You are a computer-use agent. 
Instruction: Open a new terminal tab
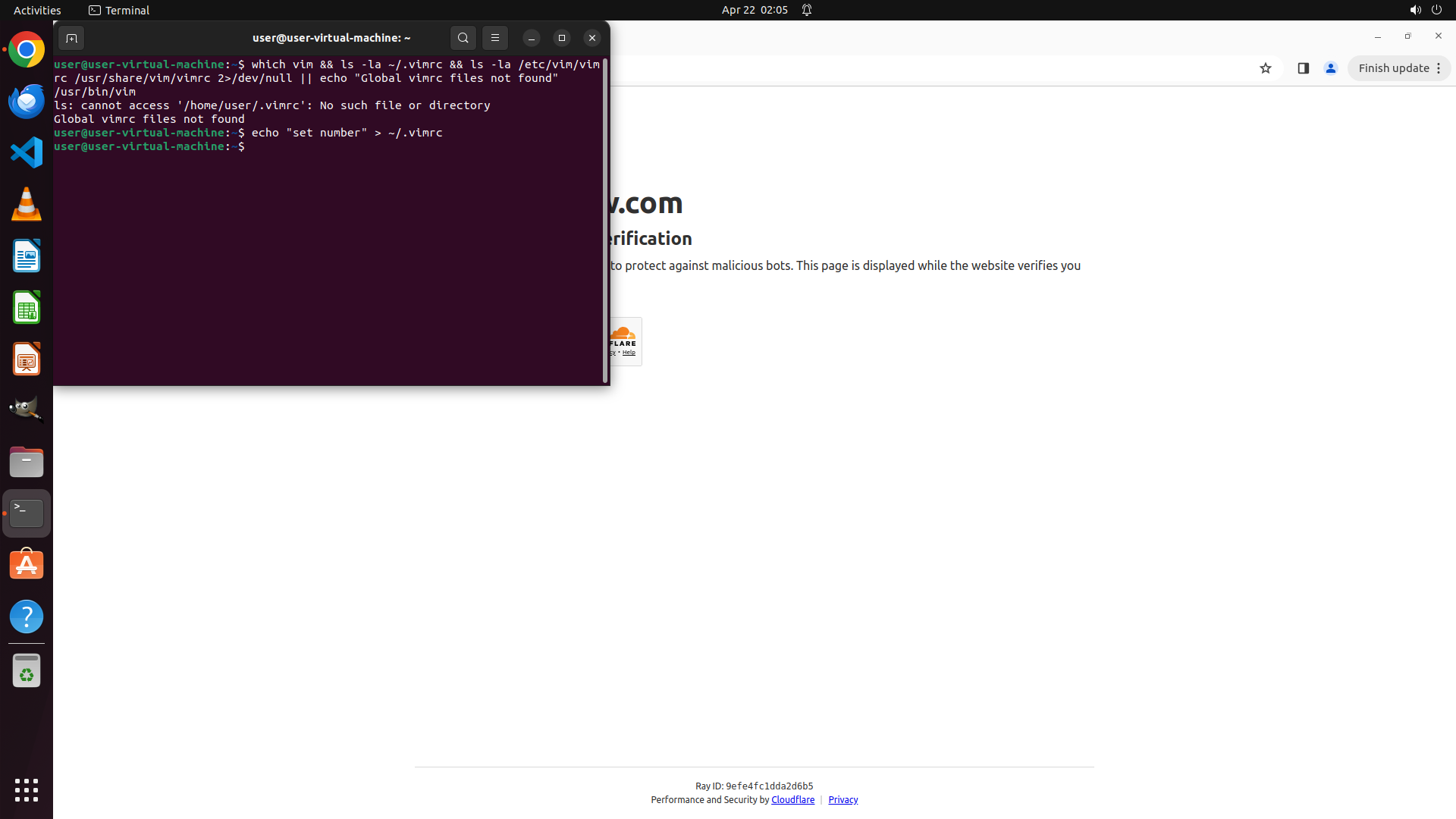tap(71, 38)
